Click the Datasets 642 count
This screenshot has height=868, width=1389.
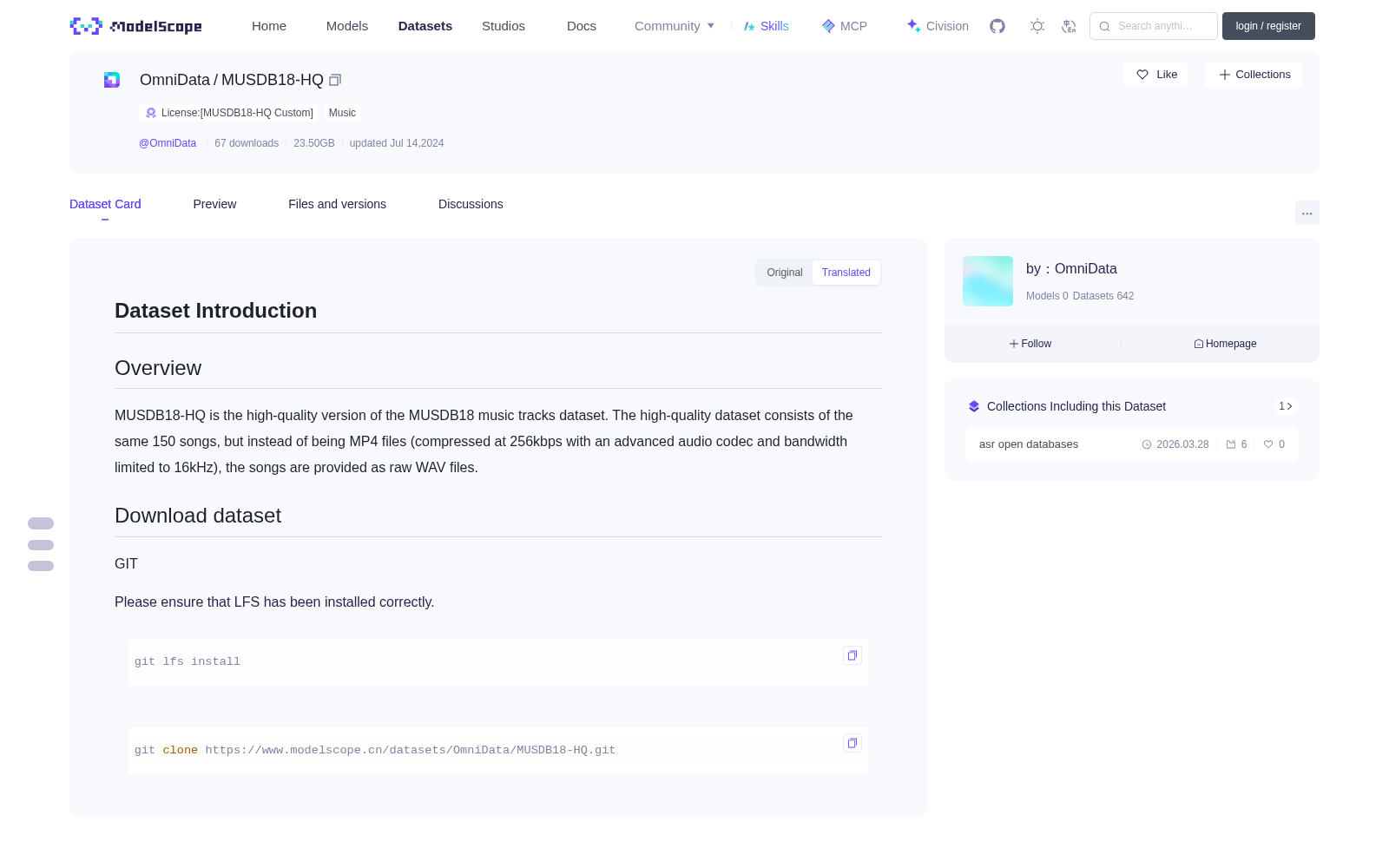(1103, 296)
